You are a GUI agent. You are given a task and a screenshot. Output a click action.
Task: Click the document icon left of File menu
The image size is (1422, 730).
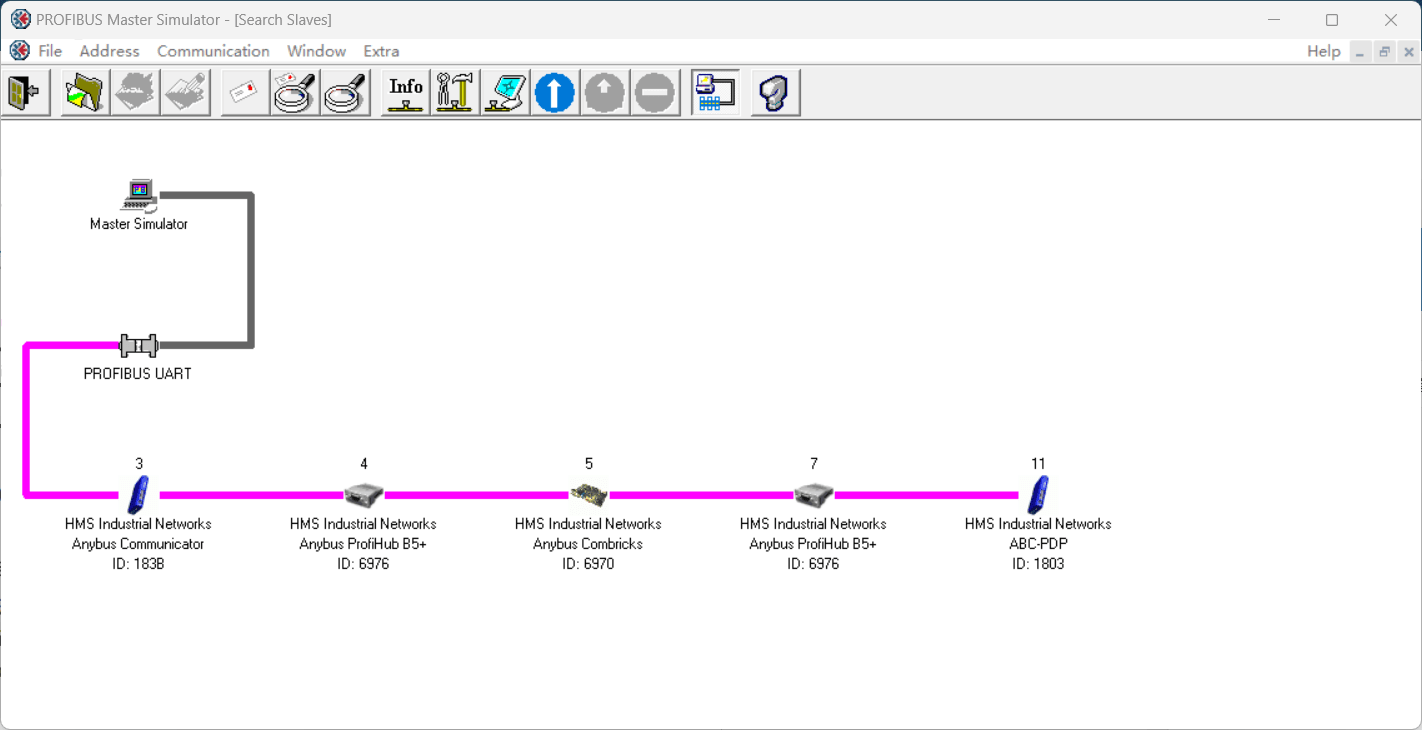(x=19, y=51)
